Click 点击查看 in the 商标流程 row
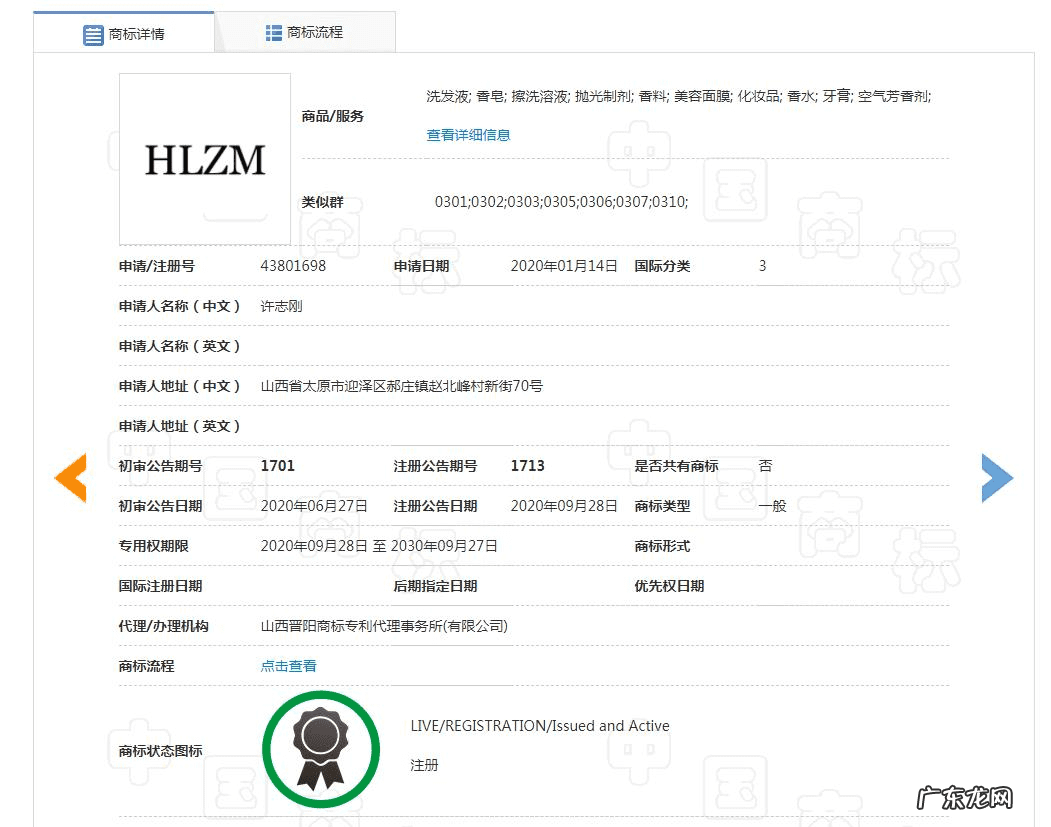 coord(288,665)
